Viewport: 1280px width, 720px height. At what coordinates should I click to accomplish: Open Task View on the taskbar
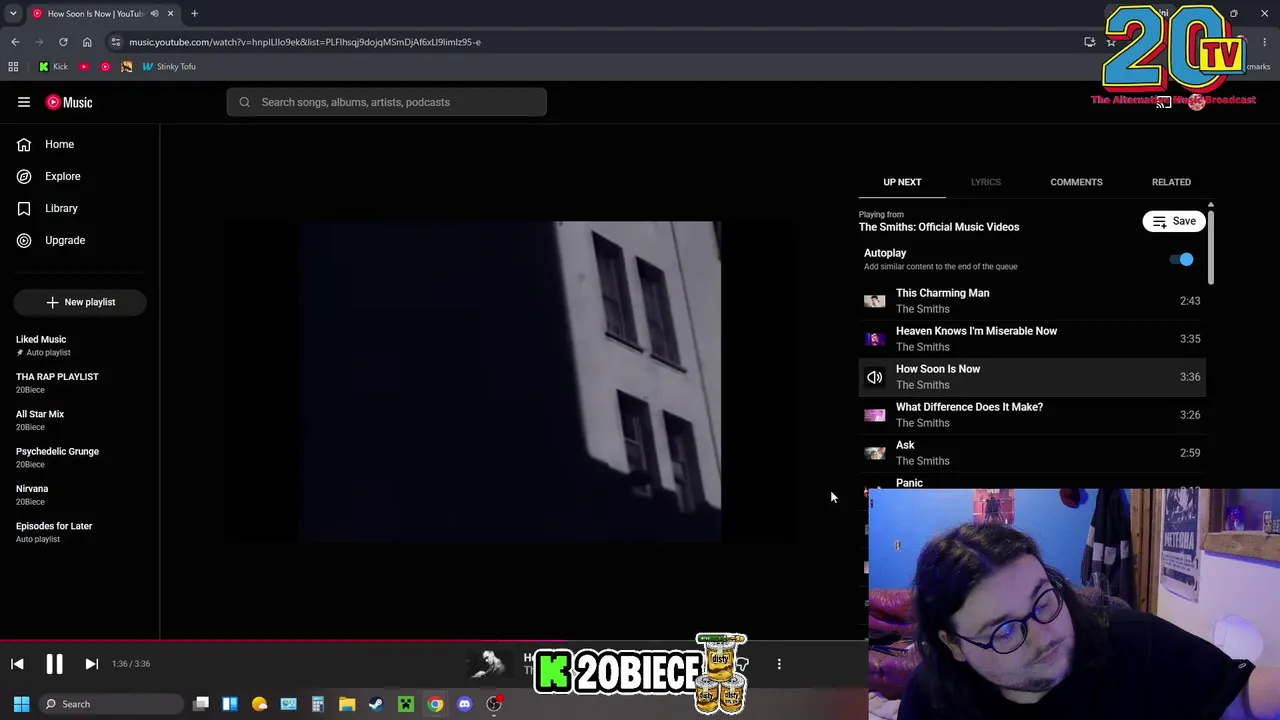coord(201,704)
